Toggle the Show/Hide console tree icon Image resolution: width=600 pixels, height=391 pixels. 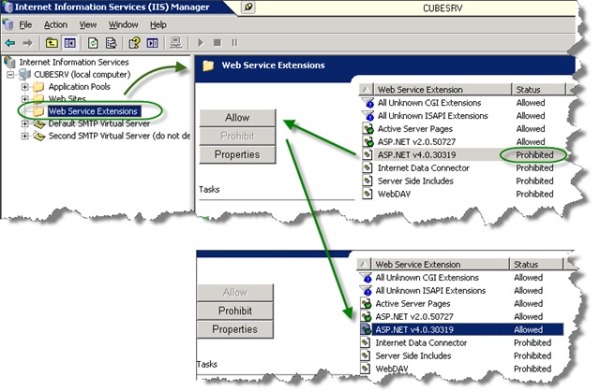tap(70, 43)
